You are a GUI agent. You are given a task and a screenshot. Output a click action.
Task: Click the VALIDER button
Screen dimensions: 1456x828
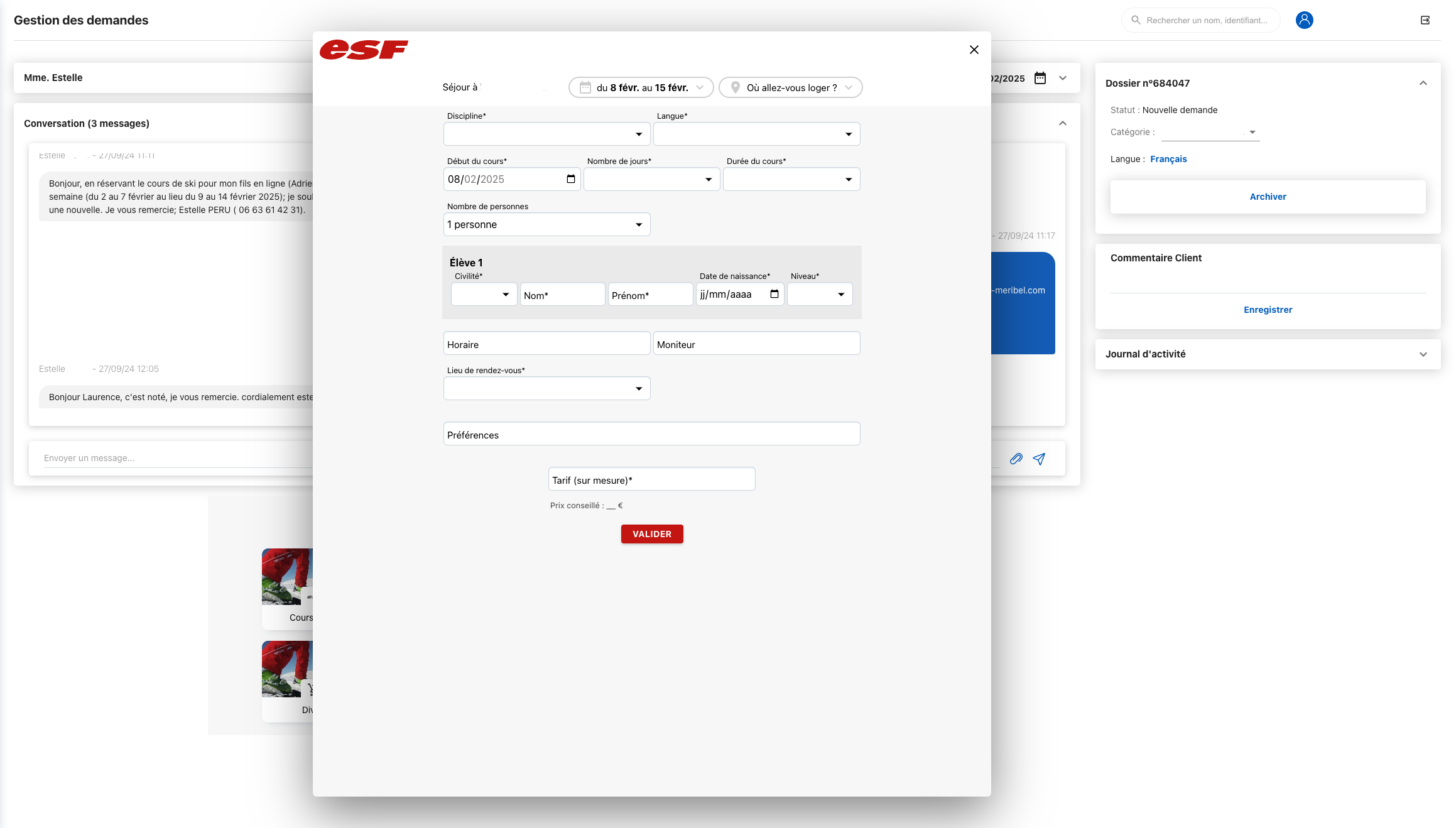[x=651, y=534]
